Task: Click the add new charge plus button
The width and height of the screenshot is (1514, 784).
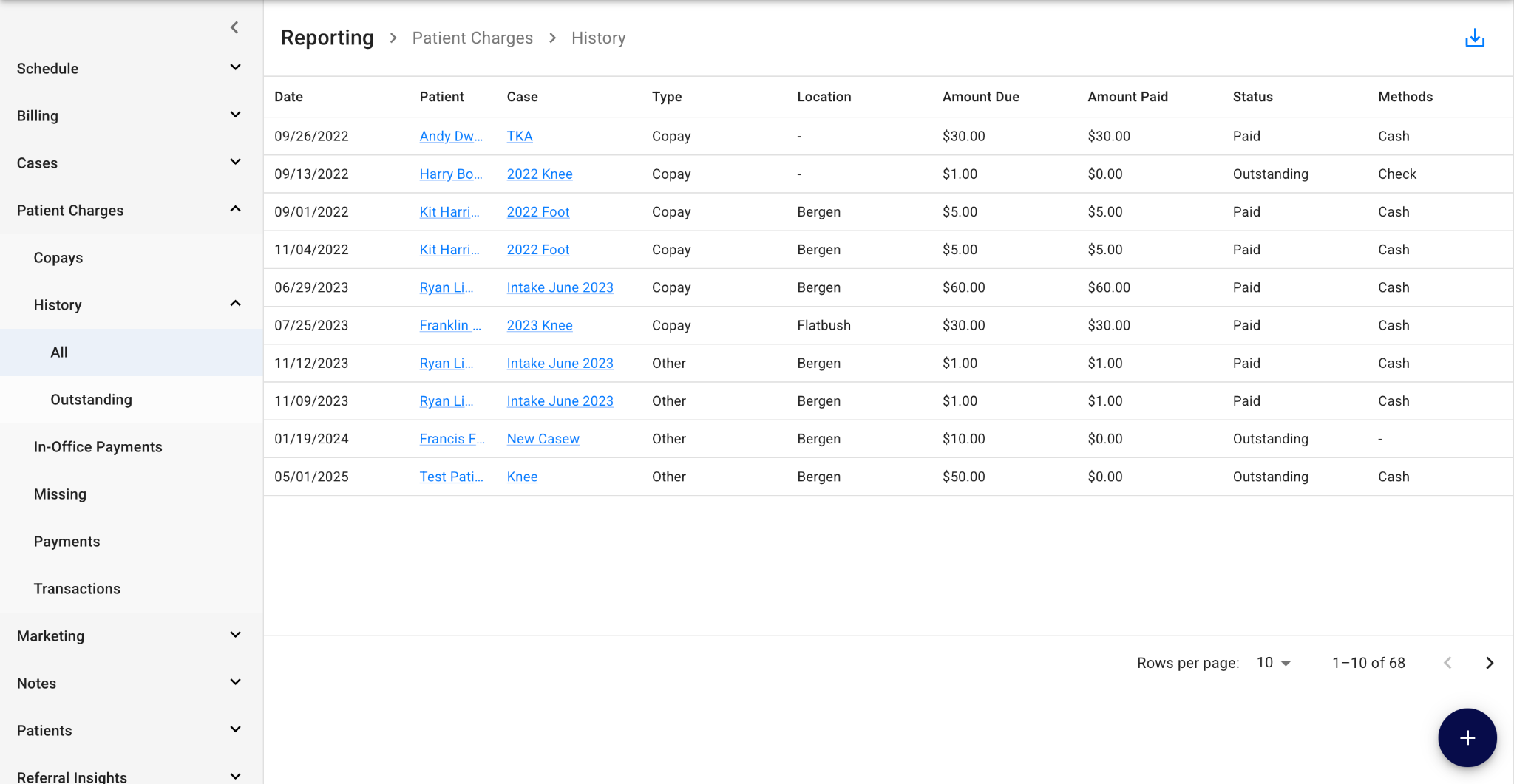Action: [x=1467, y=737]
